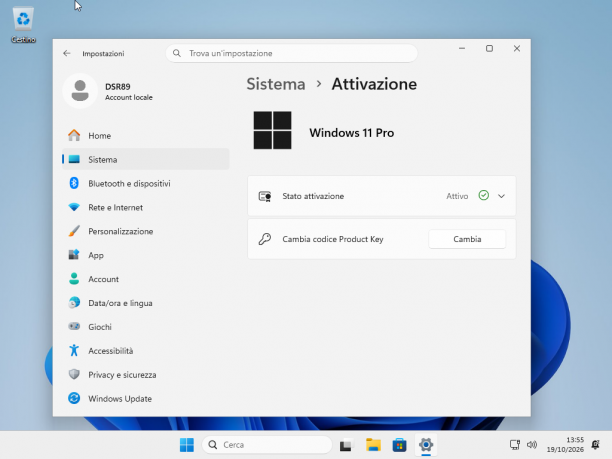Click the taskbar Cerca search box
612x459 pixels.
[267, 445]
